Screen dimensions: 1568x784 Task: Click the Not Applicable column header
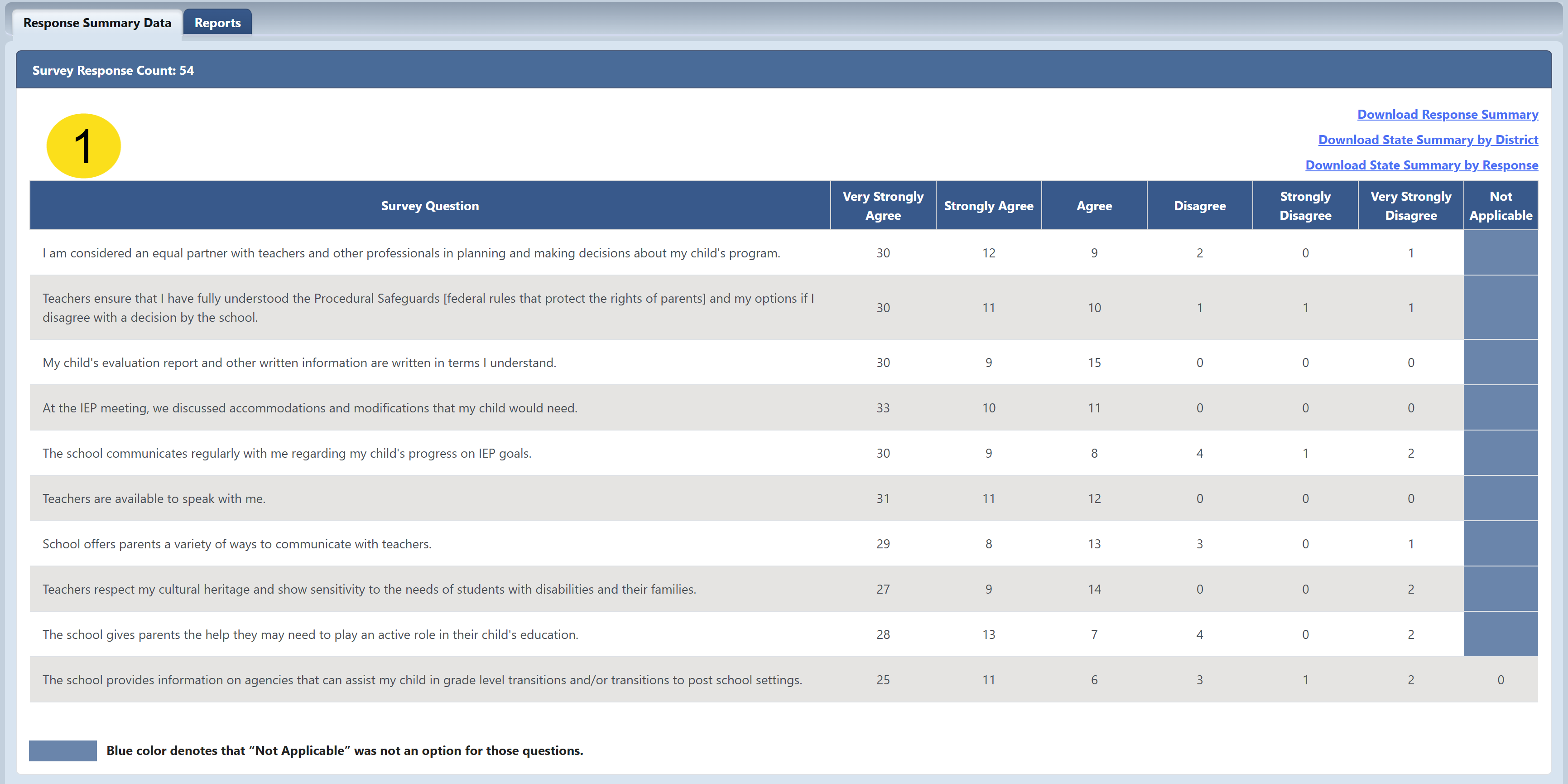coord(1500,206)
